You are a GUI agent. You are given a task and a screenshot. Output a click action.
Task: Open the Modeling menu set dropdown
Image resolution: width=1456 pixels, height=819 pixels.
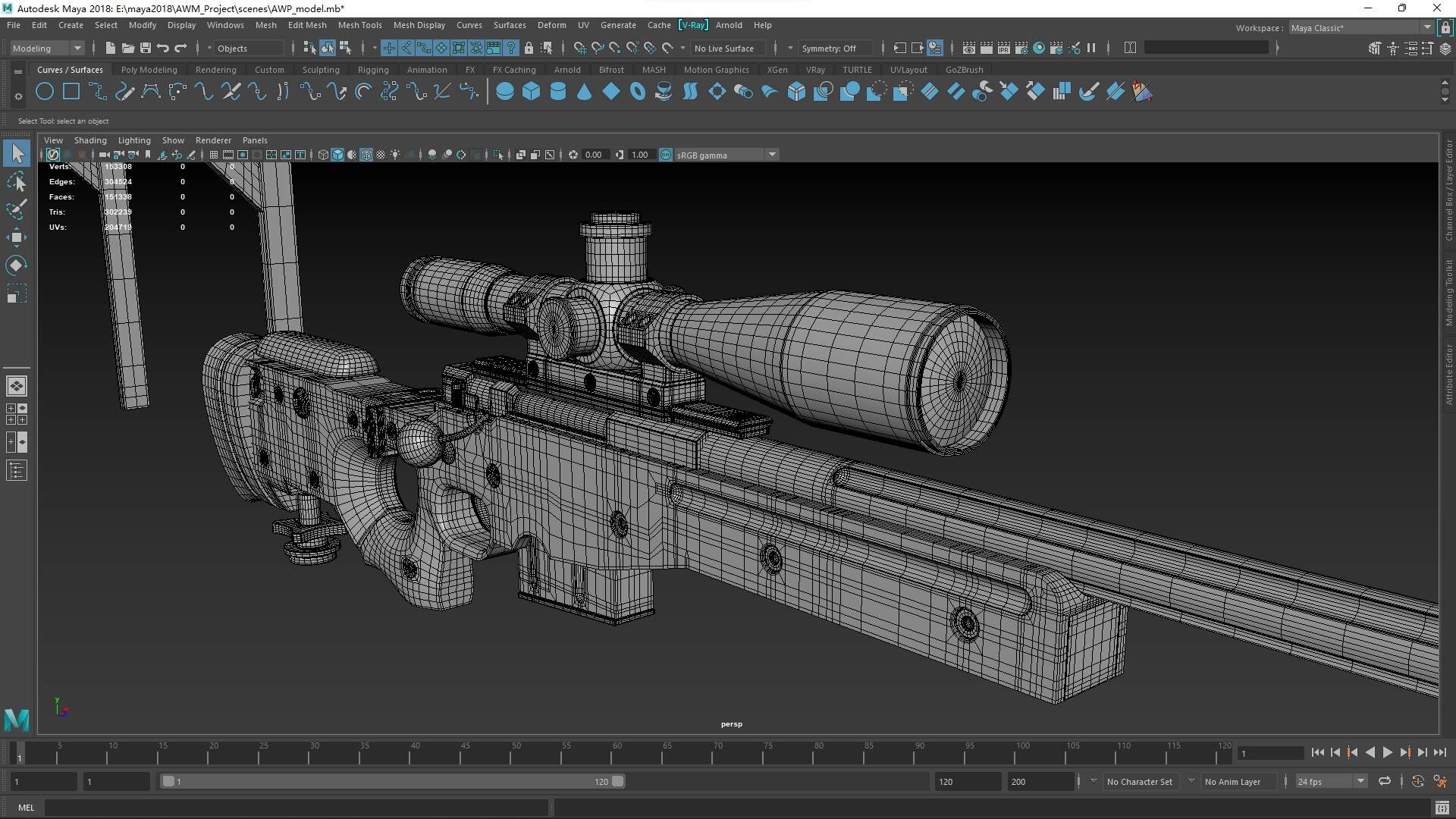point(47,48)
